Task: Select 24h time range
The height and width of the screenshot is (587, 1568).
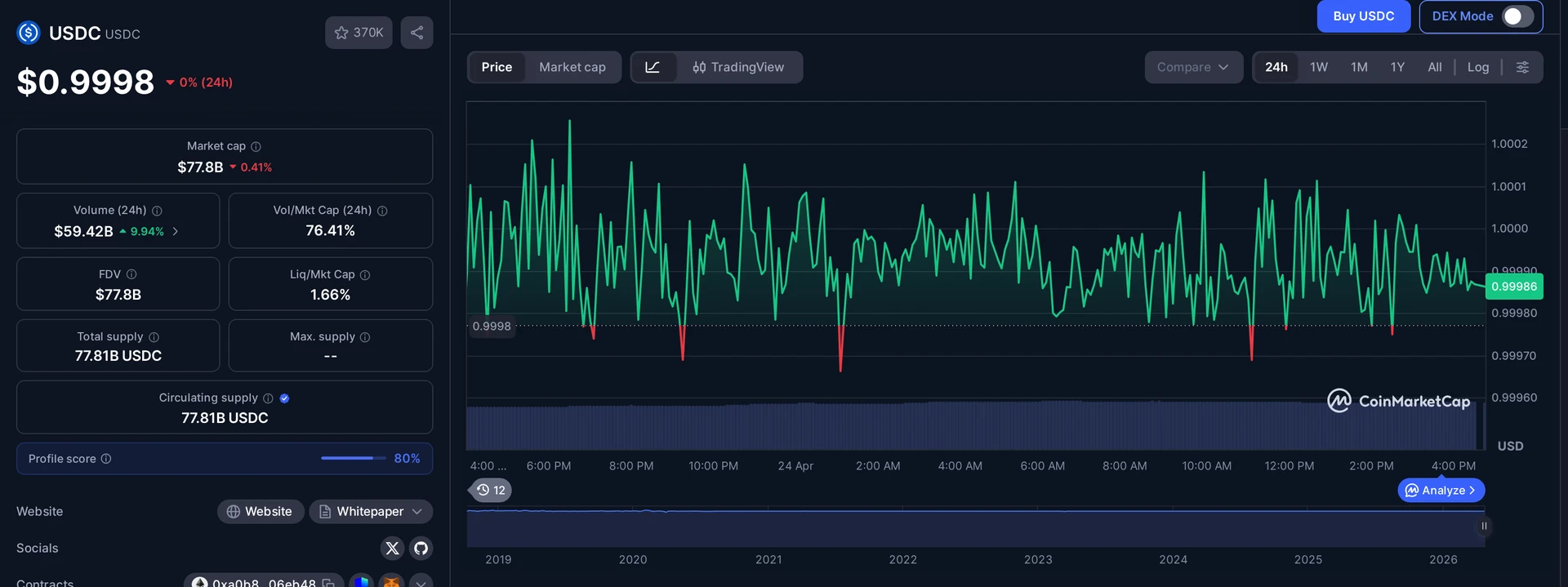Action: pos(1276,67)
